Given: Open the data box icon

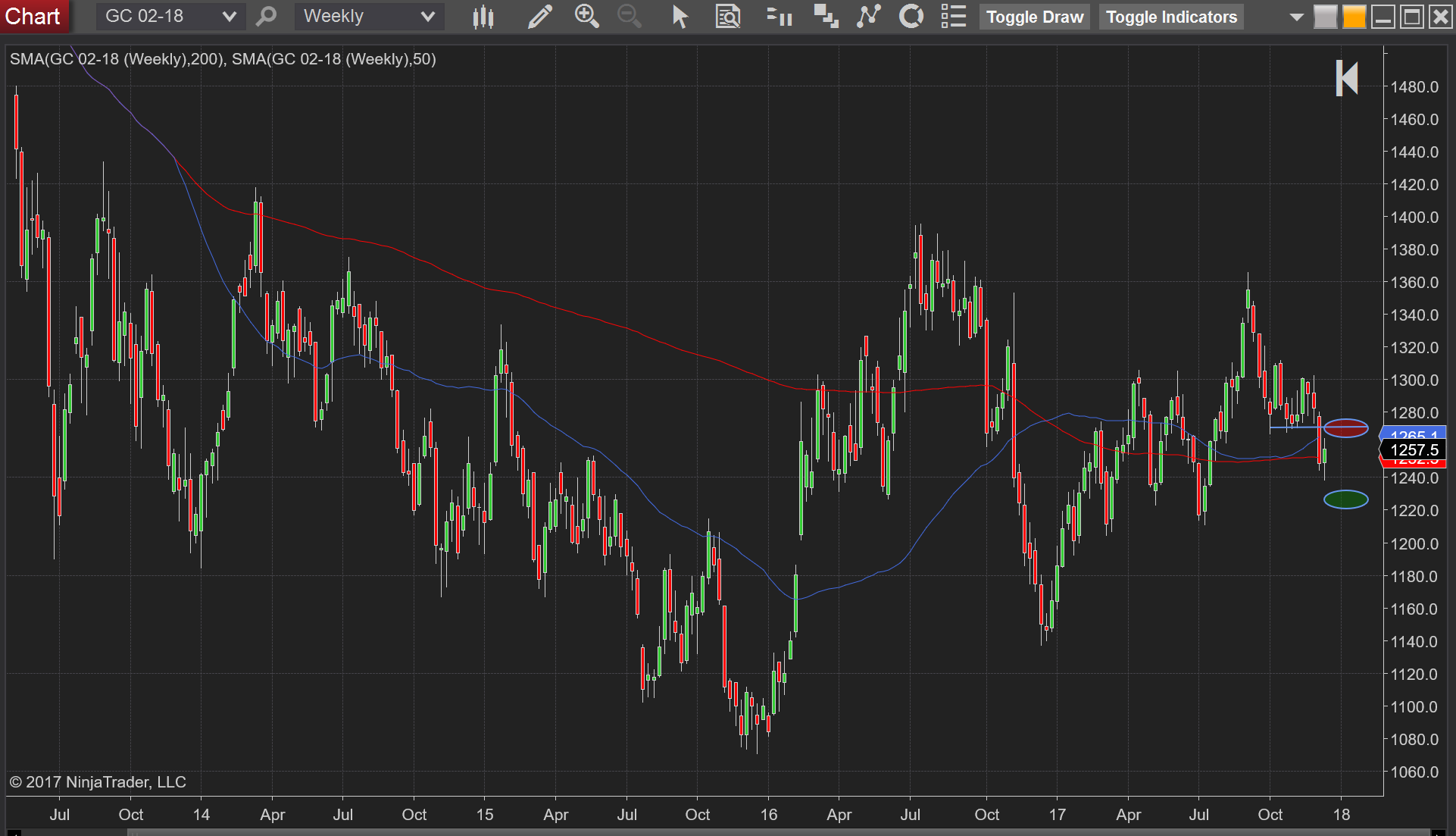Looking at the screenshot, I should tap(728, 17).
